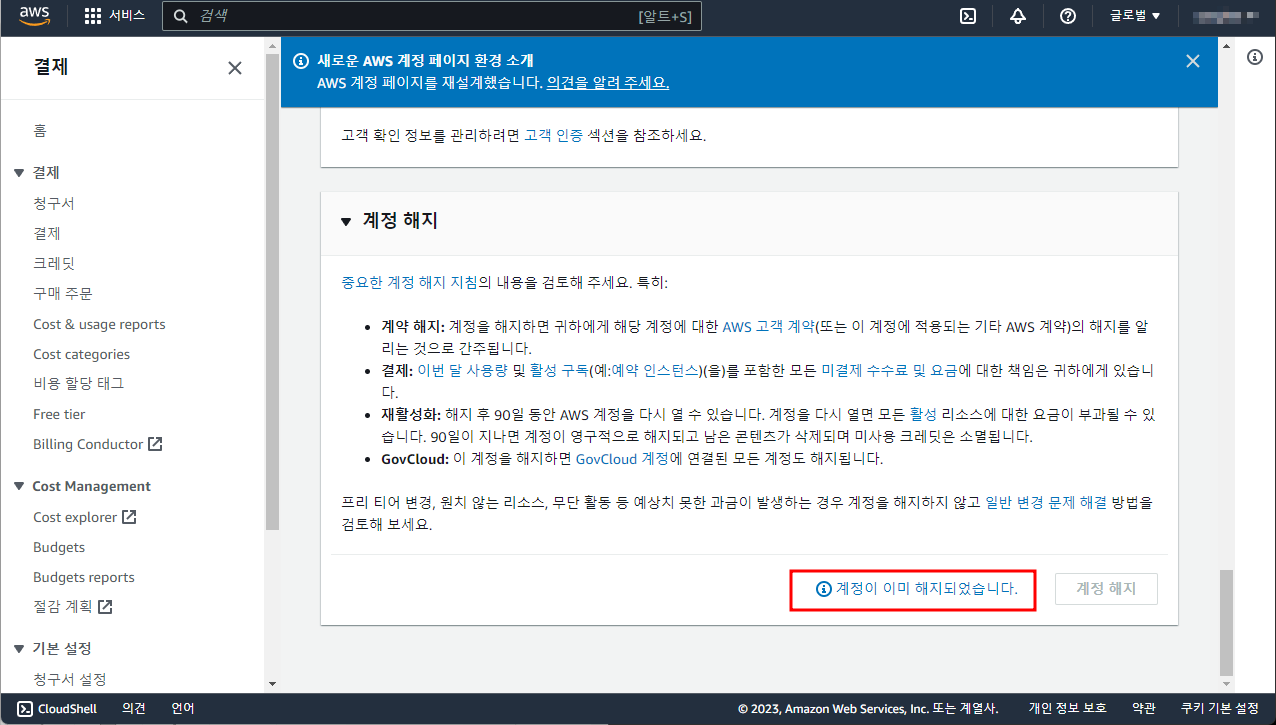The height and width of the screenshot is (725, 1276).
Task: Open 의견 in the footer
Action: point(134,708)
